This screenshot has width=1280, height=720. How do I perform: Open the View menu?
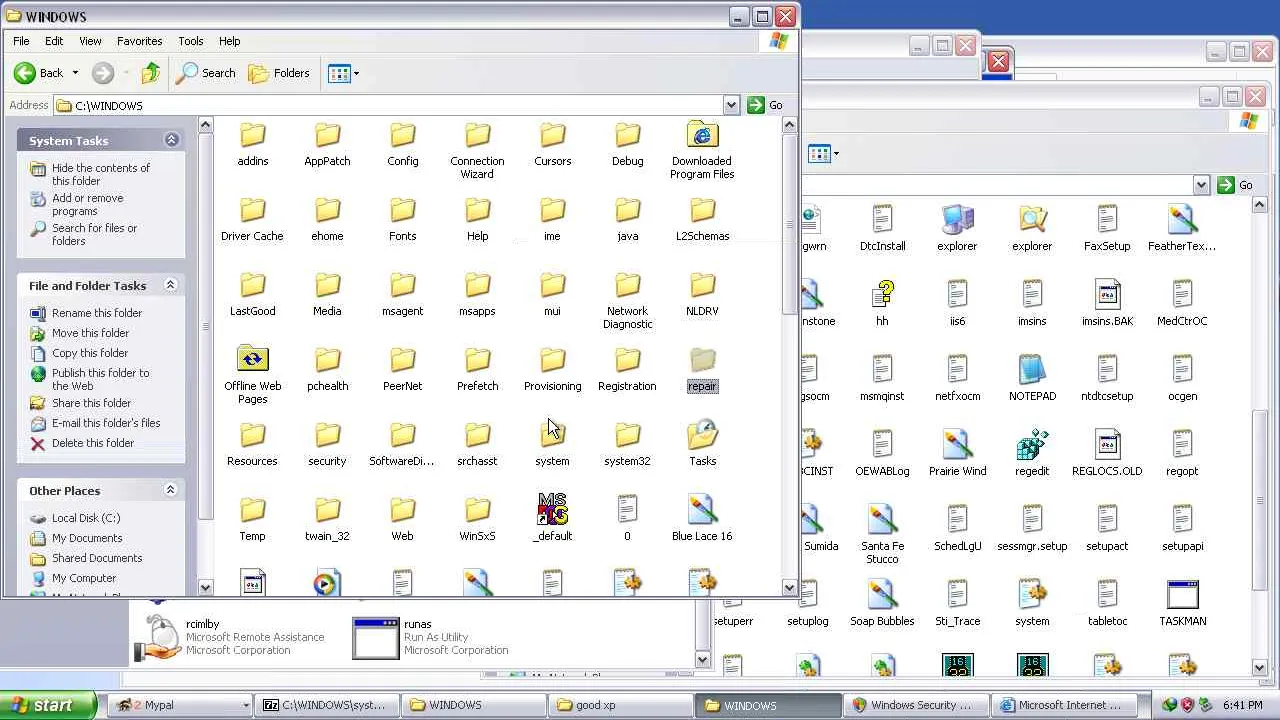(90, 41)
